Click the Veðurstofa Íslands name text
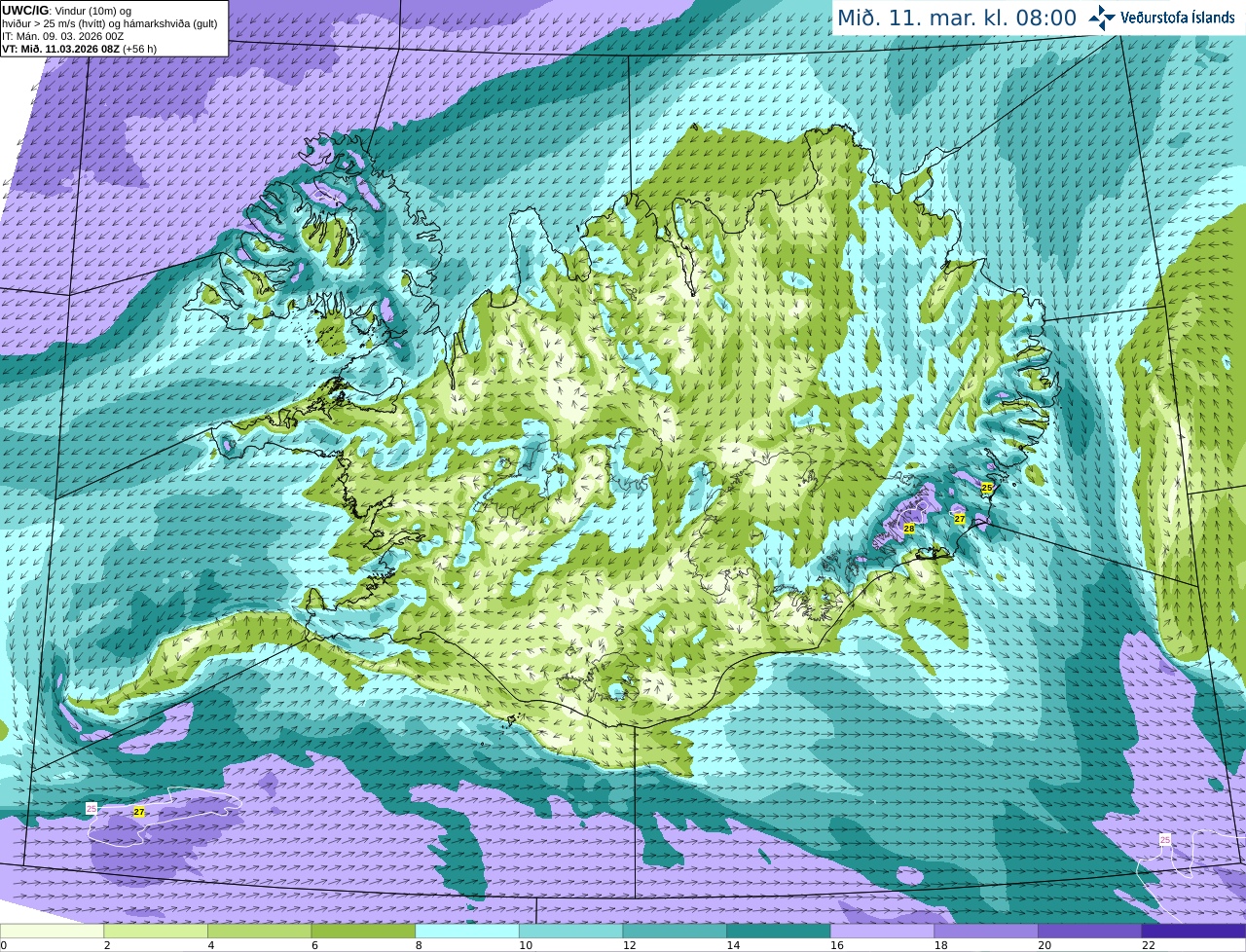Viewport: 1246px width, 952px height. point(1178,18)
